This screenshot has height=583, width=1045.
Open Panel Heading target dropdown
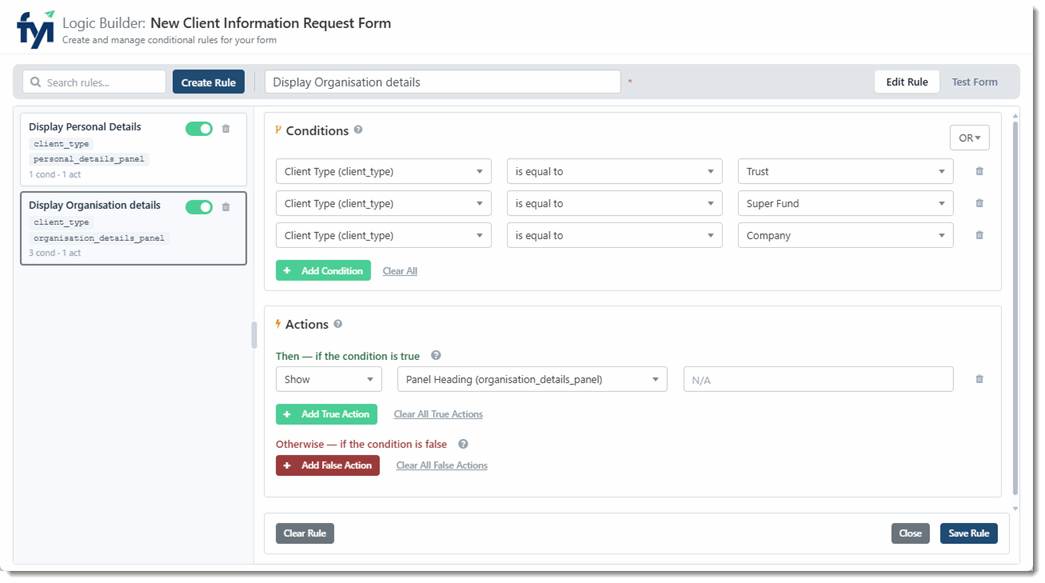click(532, 379)
